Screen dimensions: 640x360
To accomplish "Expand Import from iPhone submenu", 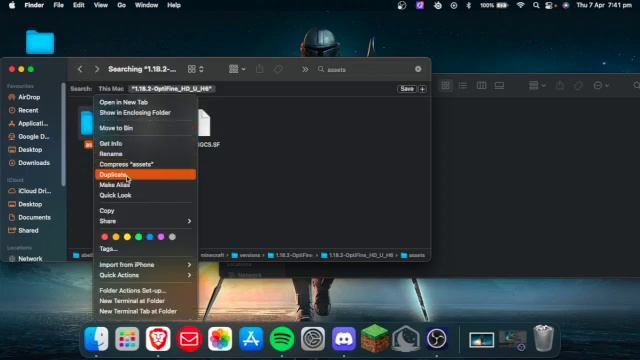I will pyautogui.click(x=145, y=265).
